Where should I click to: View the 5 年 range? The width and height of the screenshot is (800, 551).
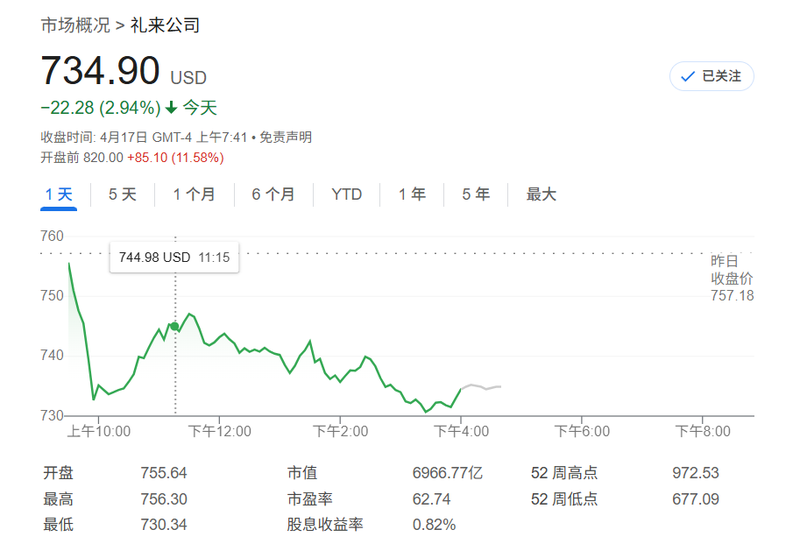[476, 194]
